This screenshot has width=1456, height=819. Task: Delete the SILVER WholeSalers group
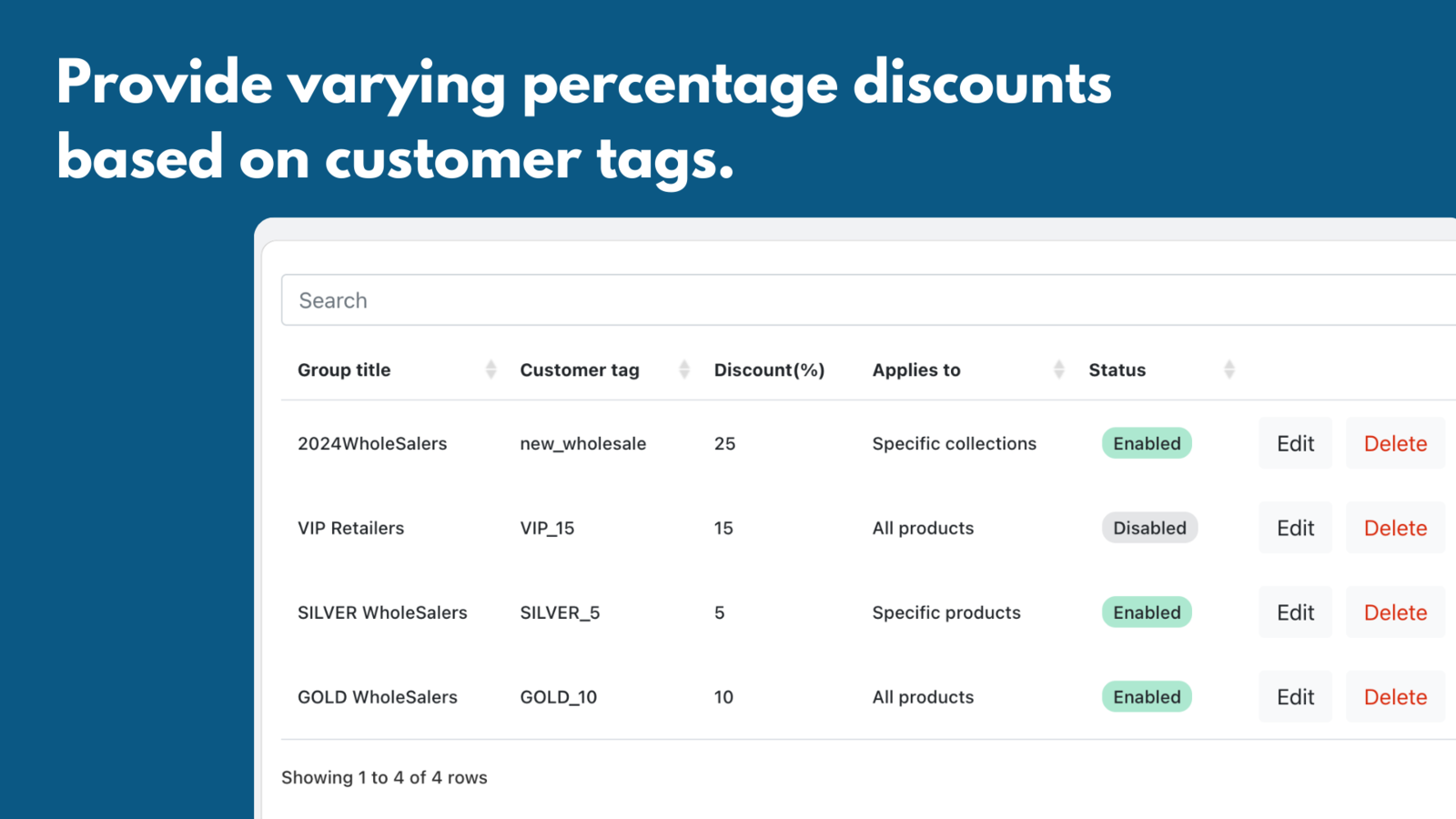[1395, 612]
